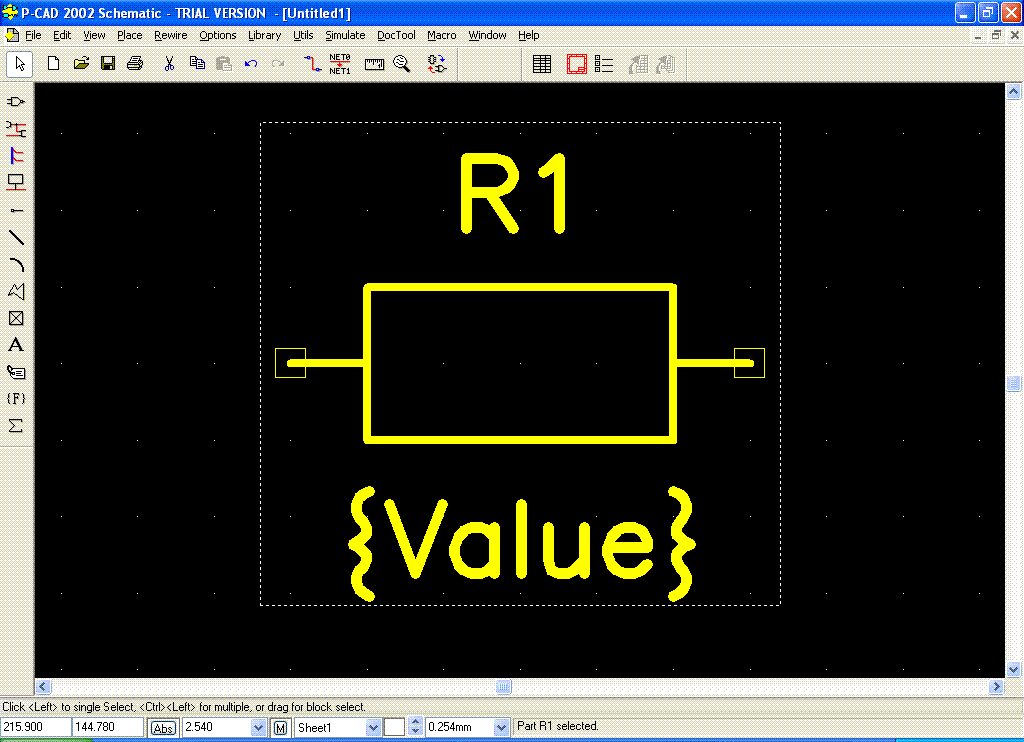Click the white color box in status bar

tap(394, 728)
